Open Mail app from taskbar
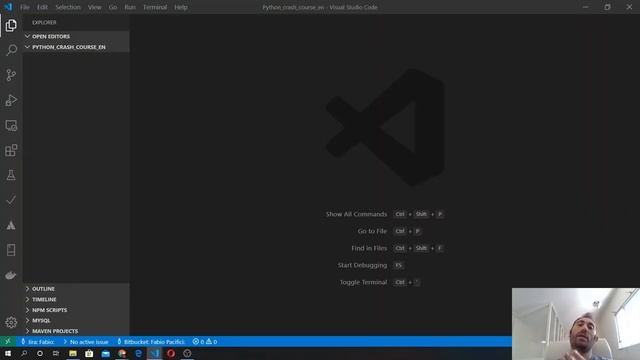640x360 pixels. coord(105,353)
